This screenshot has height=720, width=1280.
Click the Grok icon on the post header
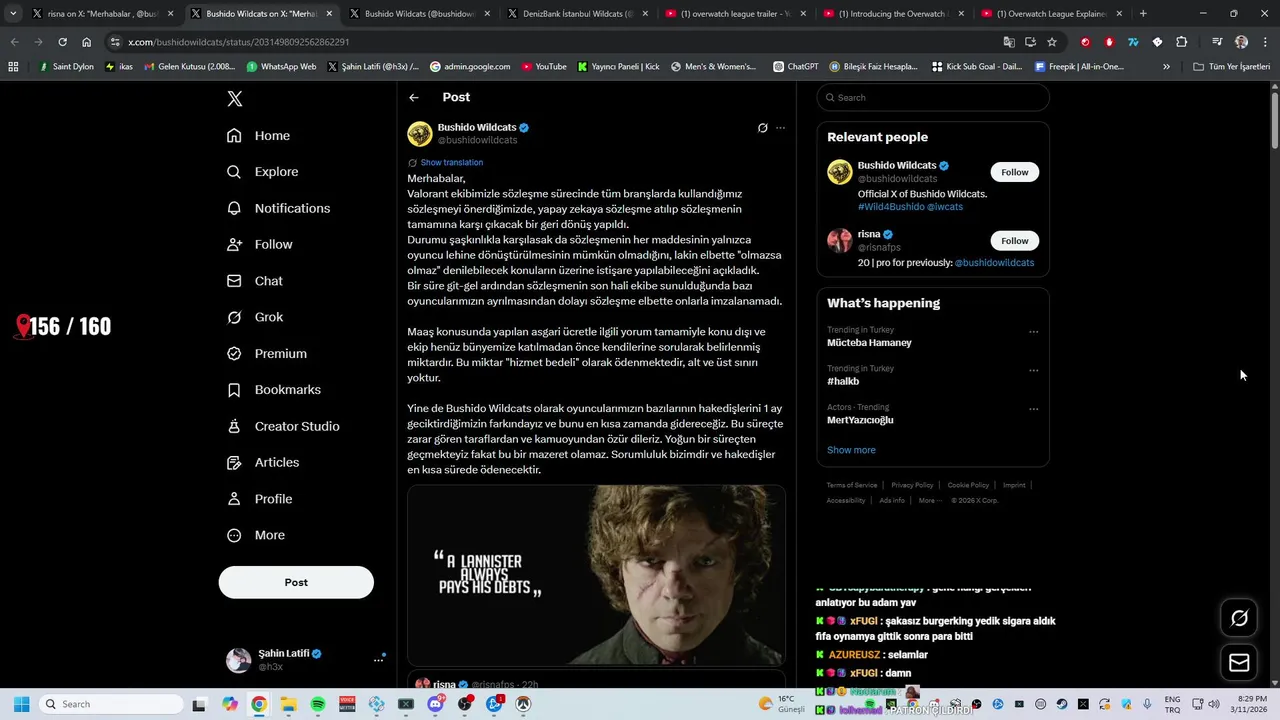(x=762, y=128)
